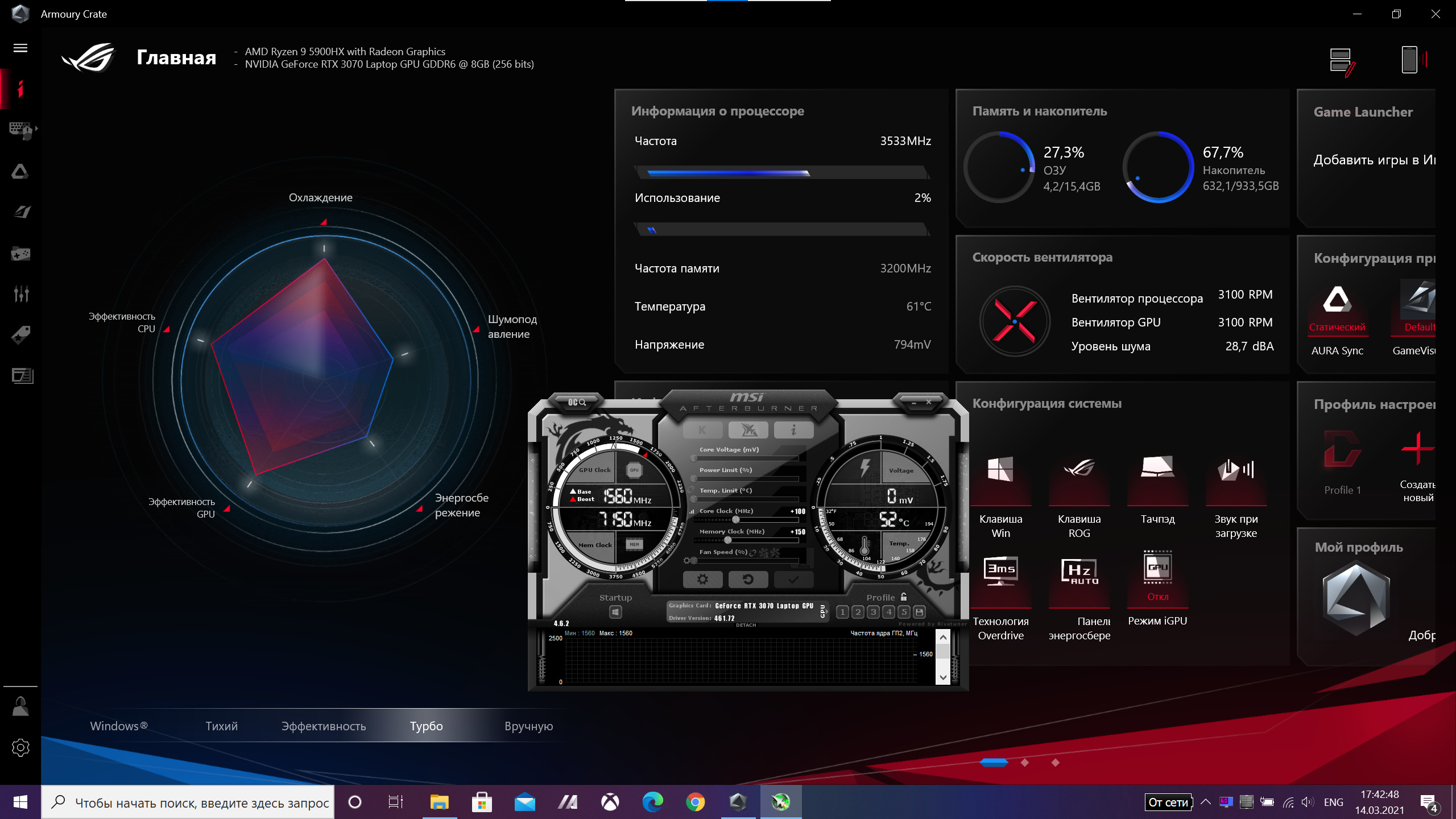1456x819 pixels.
Task: Show hidden system tray icons
Action: point(1205,802)
